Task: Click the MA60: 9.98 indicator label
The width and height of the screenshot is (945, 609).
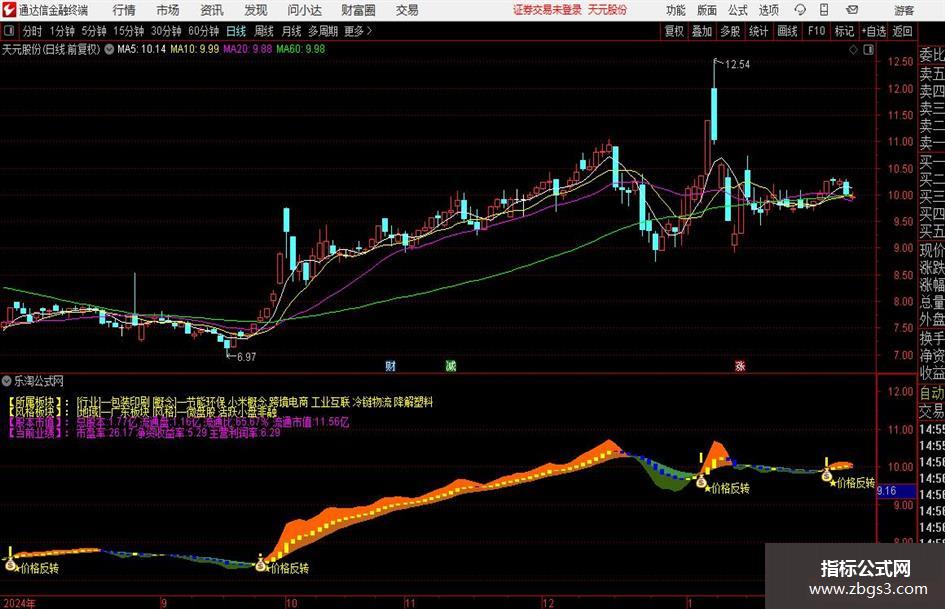Action: click(301, 49)
